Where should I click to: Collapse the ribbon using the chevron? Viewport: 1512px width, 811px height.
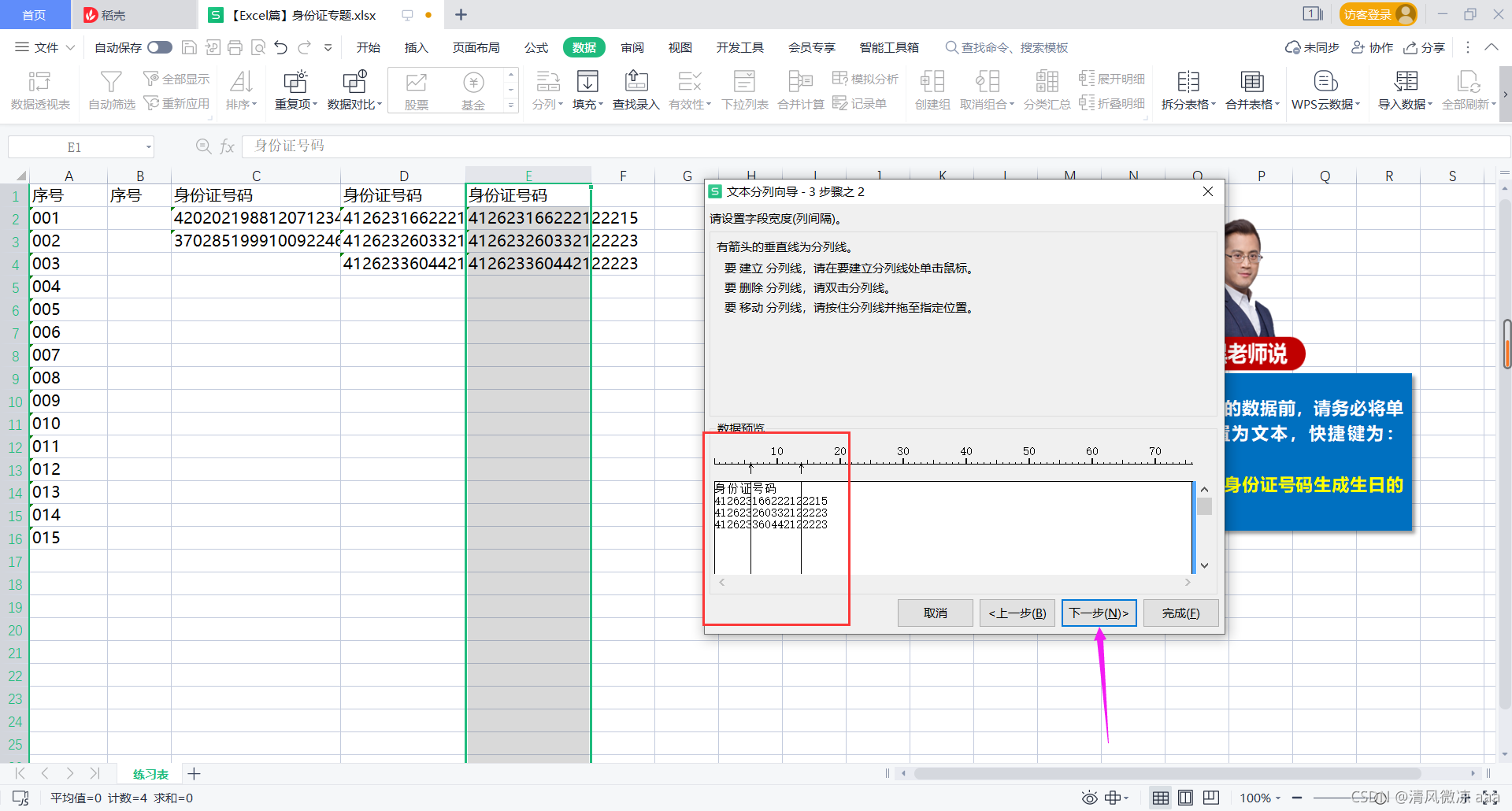[x=1492, y=48]
